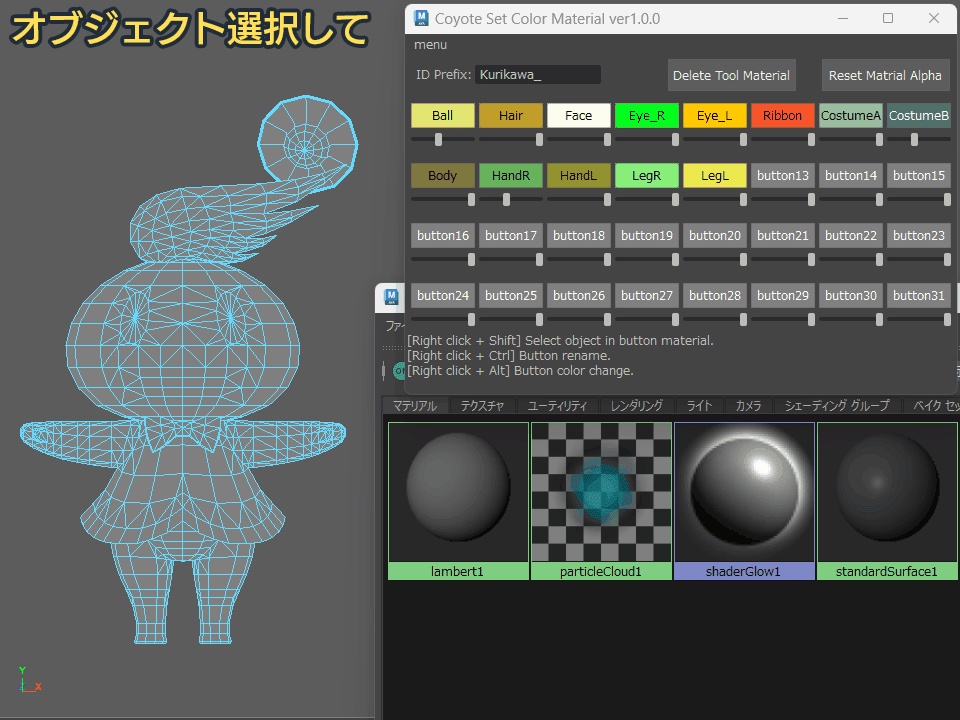Viewport: 960px width, 720px height.
Task: Switch to the テクスチャ tab
Action: (x=483, y=405)
